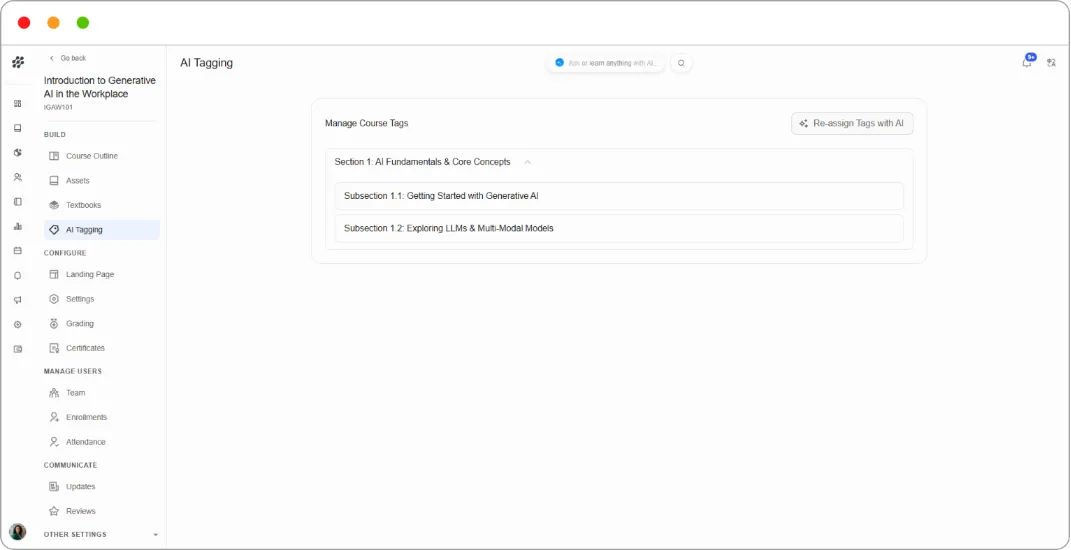
Task: Open Reviews in sidebar
Action: pos(102,511)
